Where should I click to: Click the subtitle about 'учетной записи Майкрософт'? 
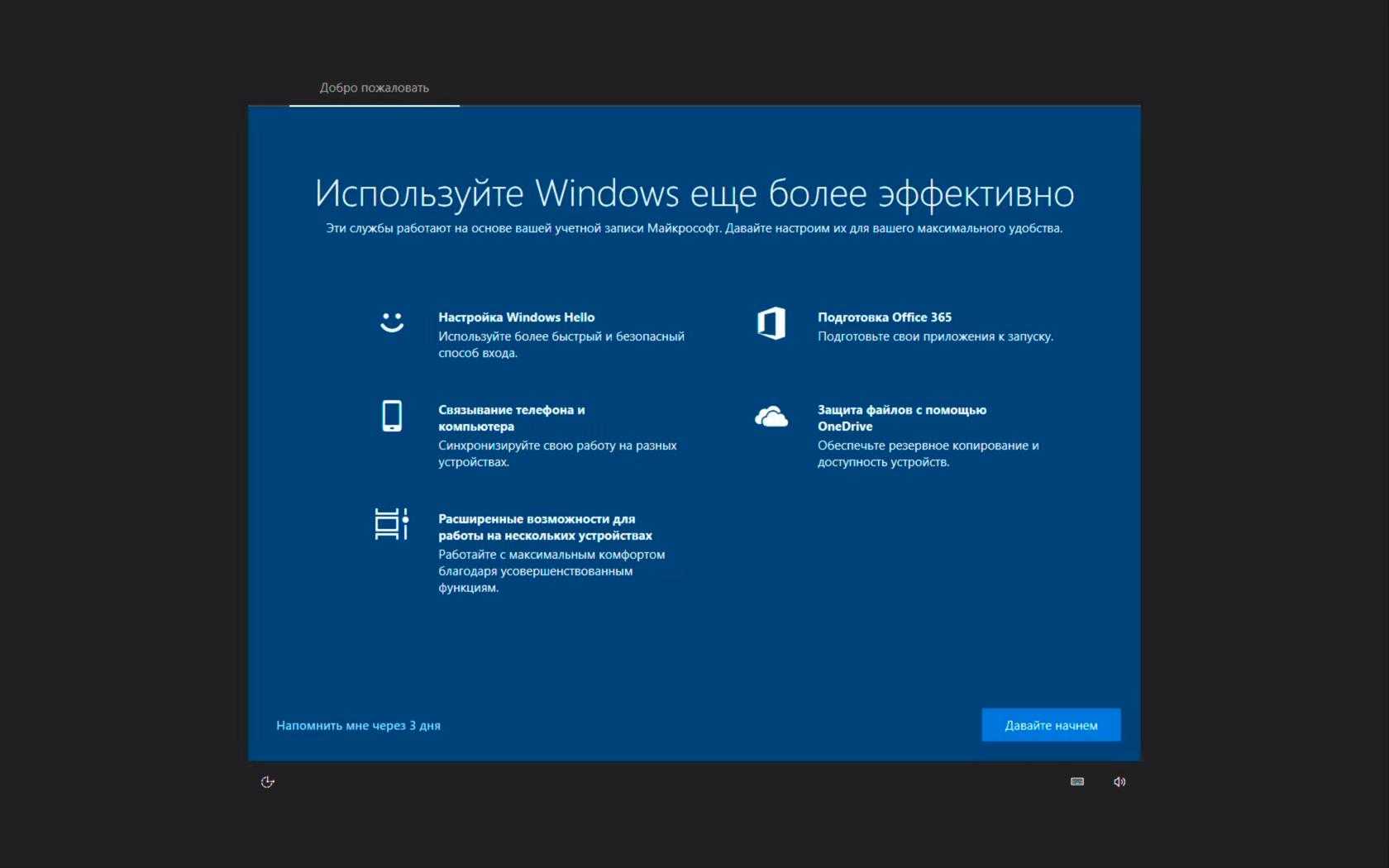[694, 228]
